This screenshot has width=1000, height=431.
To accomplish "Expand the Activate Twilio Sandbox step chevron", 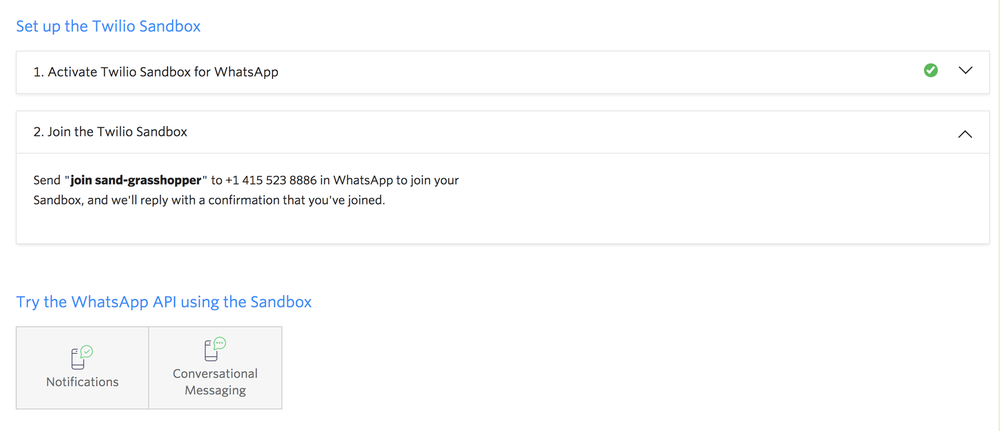I will 966,71.
